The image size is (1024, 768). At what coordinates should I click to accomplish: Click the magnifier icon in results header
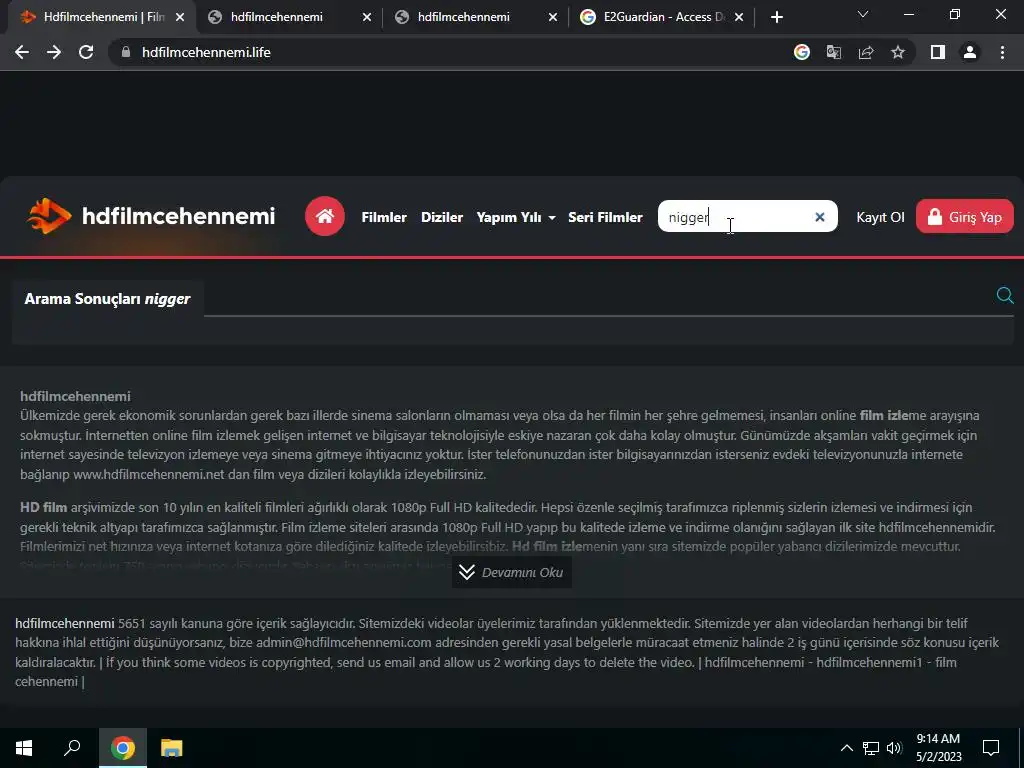[1005, 295]
